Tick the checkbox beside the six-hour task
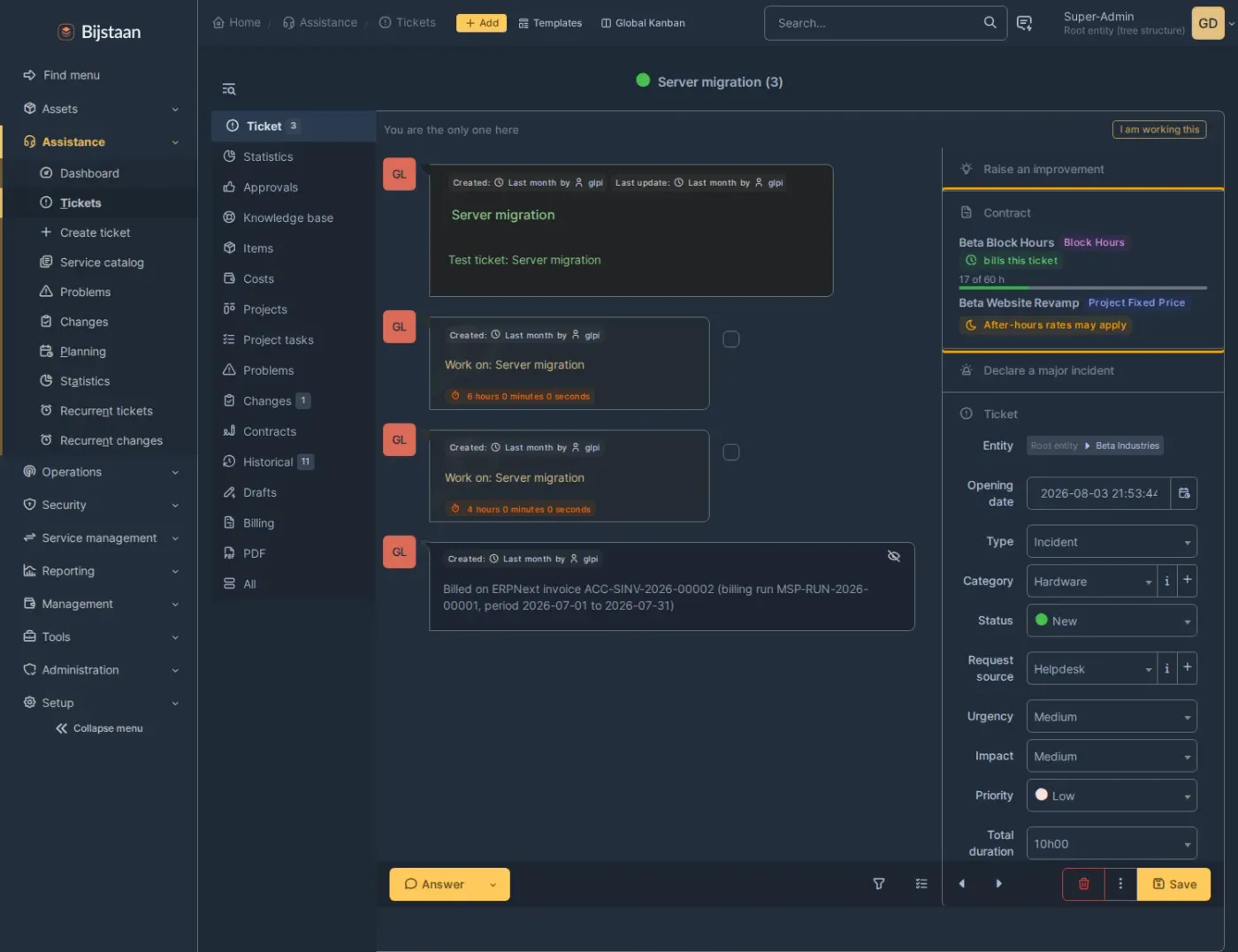This screenshot has width=1238, height=952. pyautogui.click(x=731, y=339)
